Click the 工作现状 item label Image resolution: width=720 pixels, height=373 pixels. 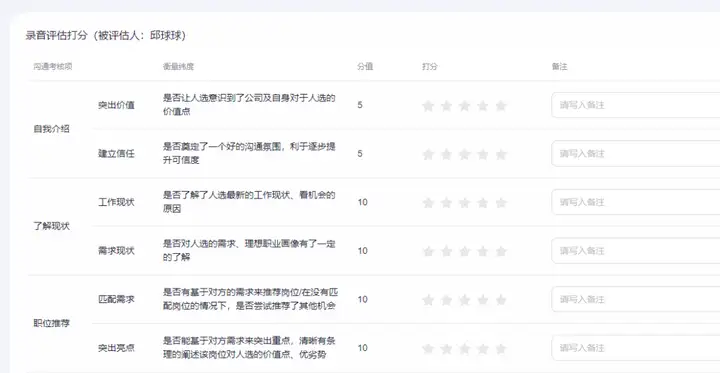coord(116,202)
